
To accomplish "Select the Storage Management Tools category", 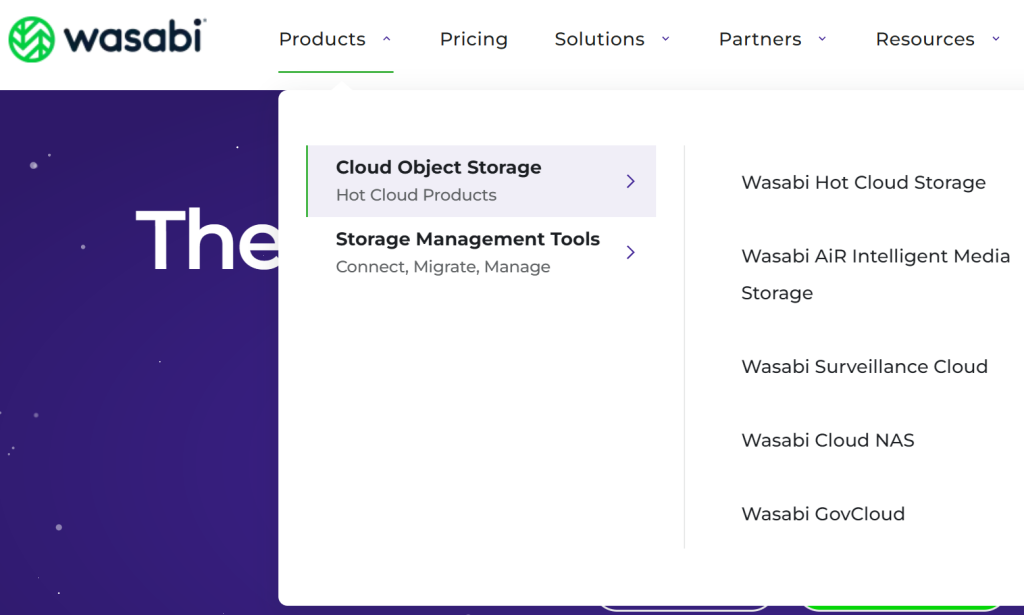I will (x=481, y=253).
